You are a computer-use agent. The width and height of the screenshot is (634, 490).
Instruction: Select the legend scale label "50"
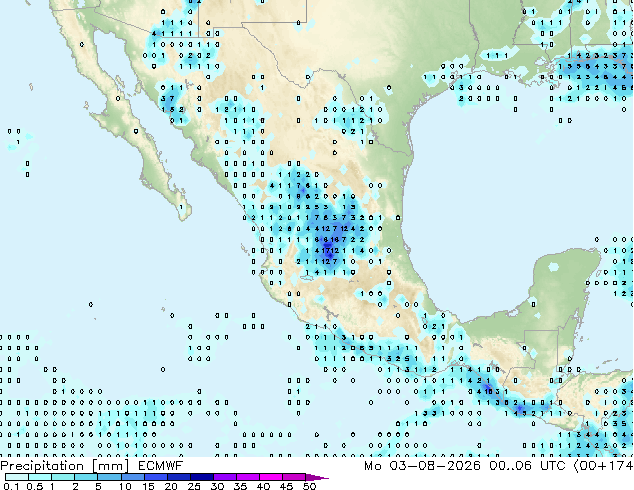(309, 486)
